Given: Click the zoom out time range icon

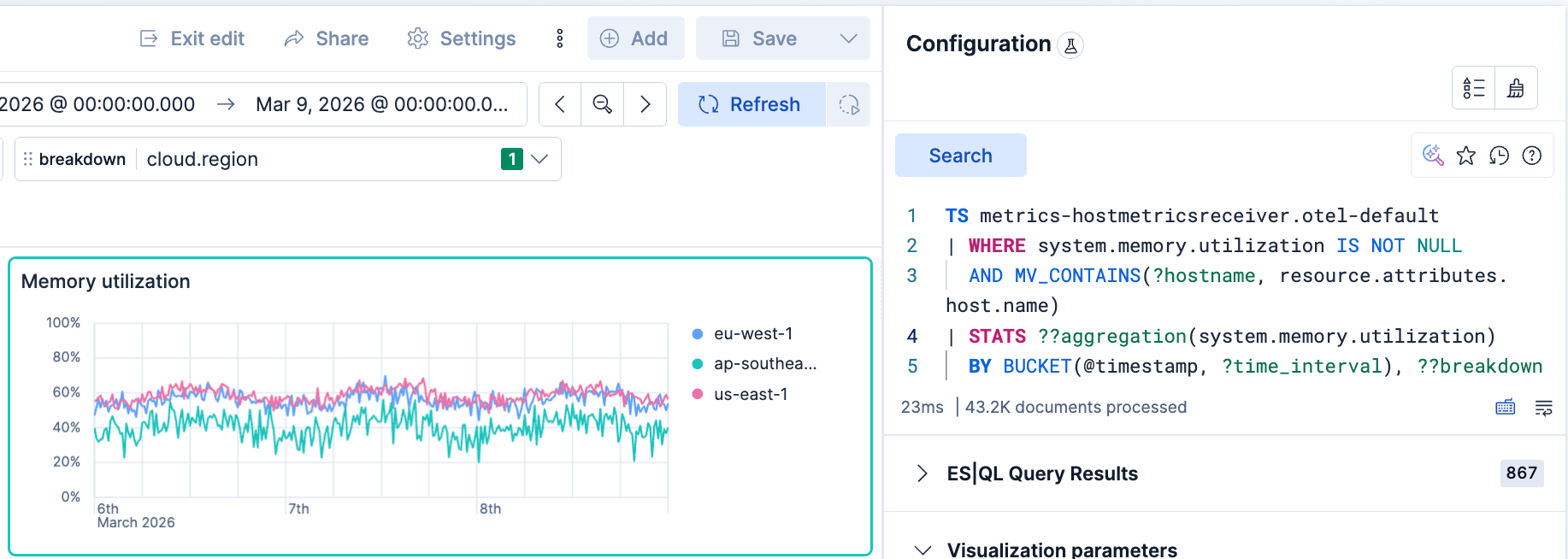Looking at the screenshot, I should point(602,104).
